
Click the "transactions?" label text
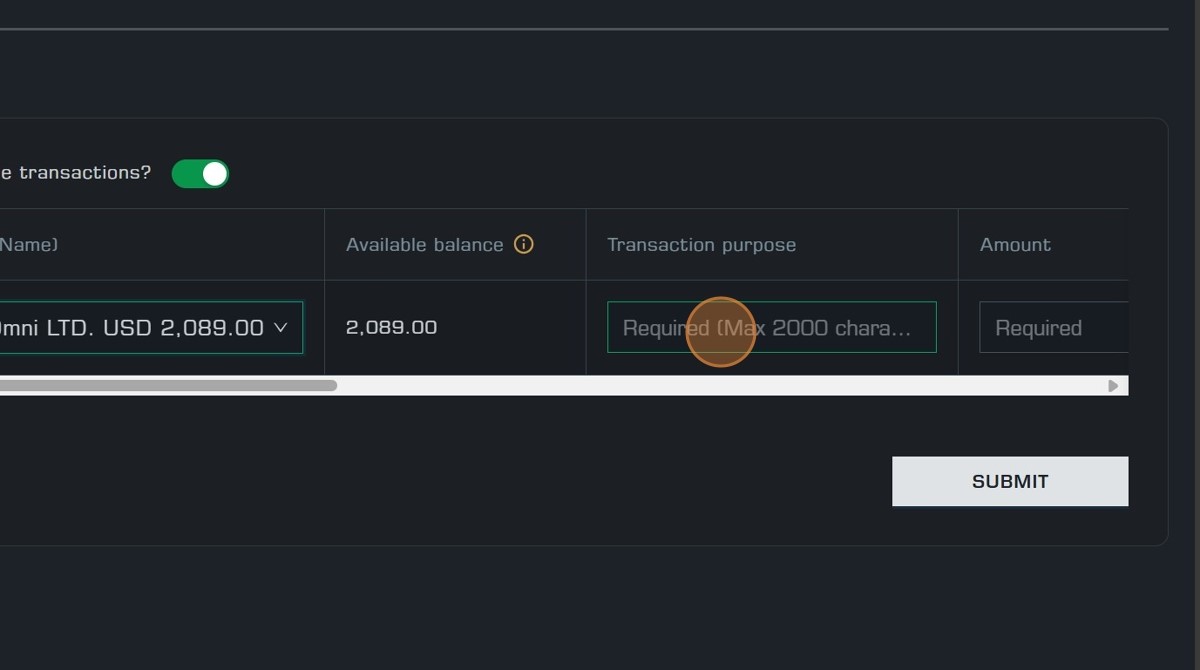pyautogui.click(x=84, y=173)
